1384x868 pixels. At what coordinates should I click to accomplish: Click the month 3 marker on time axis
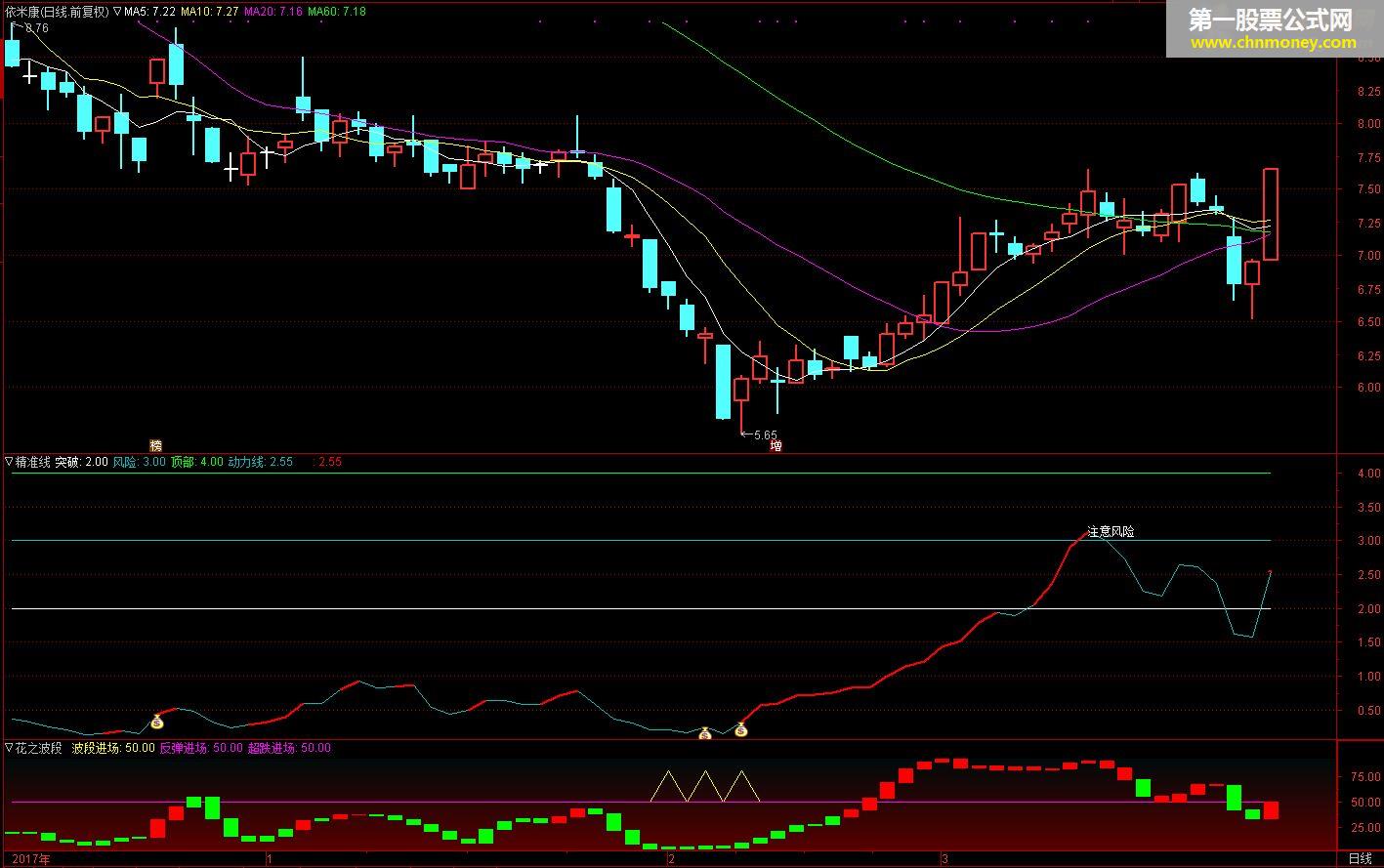click(944, 859)
